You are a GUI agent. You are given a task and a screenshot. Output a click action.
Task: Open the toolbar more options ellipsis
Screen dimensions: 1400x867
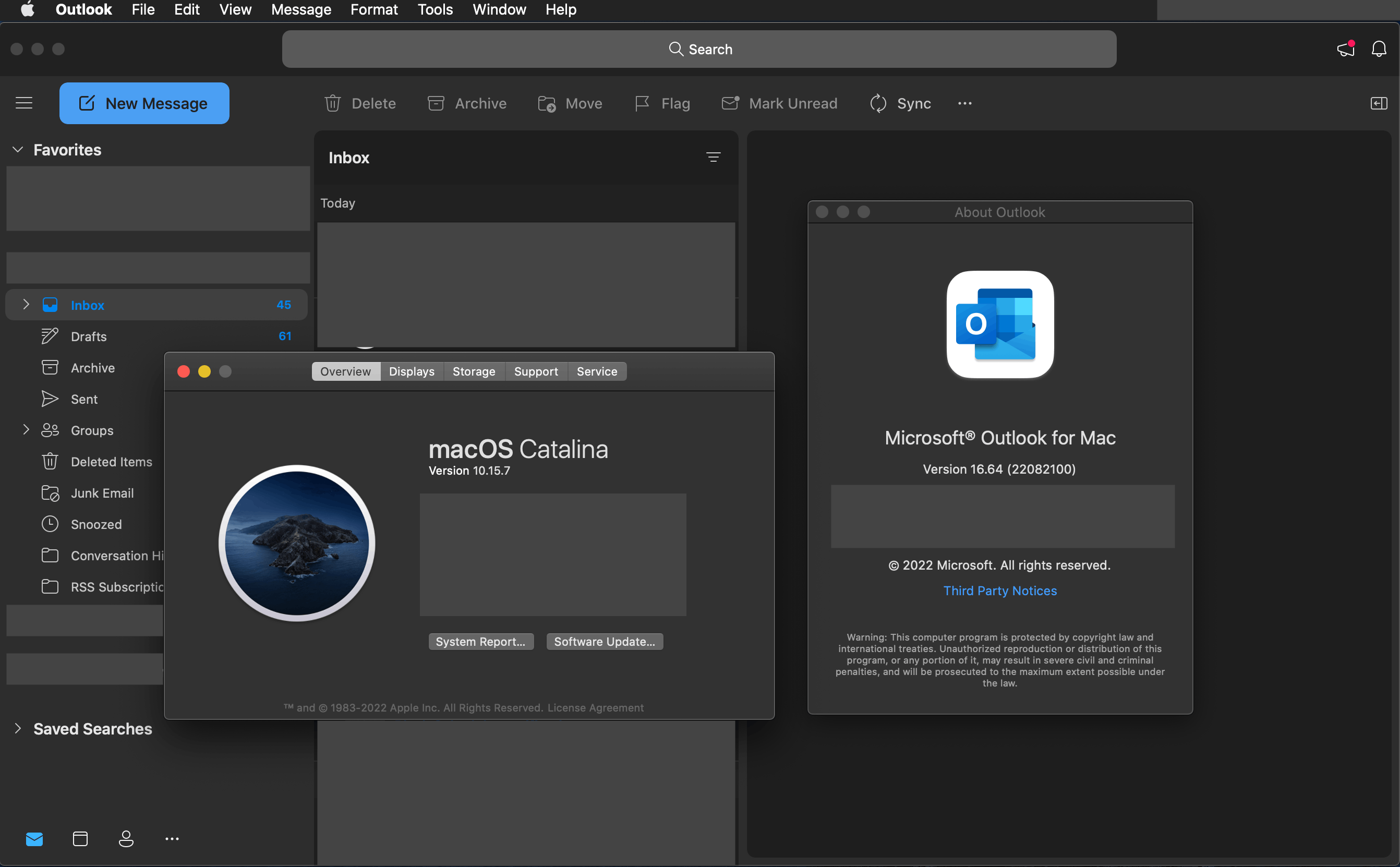(965, 103)
